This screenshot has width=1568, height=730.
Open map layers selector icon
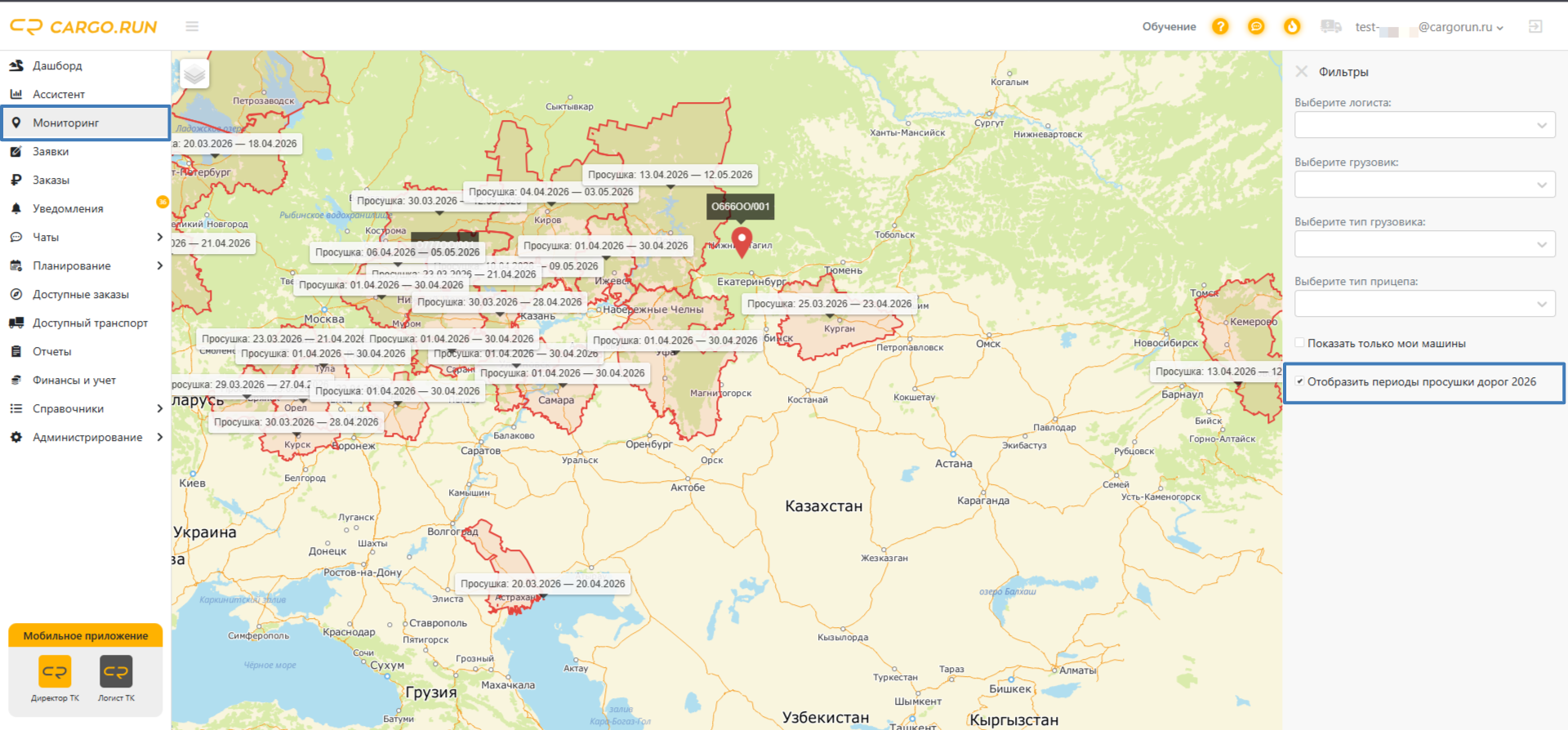pyautogui.click(x=194, y=74)
